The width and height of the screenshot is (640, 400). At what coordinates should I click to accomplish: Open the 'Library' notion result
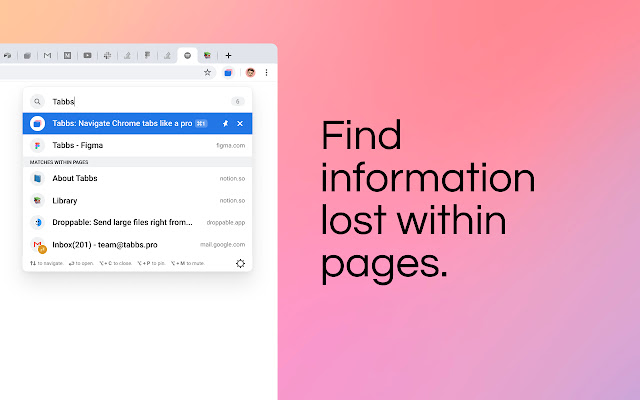click(138, 200)
